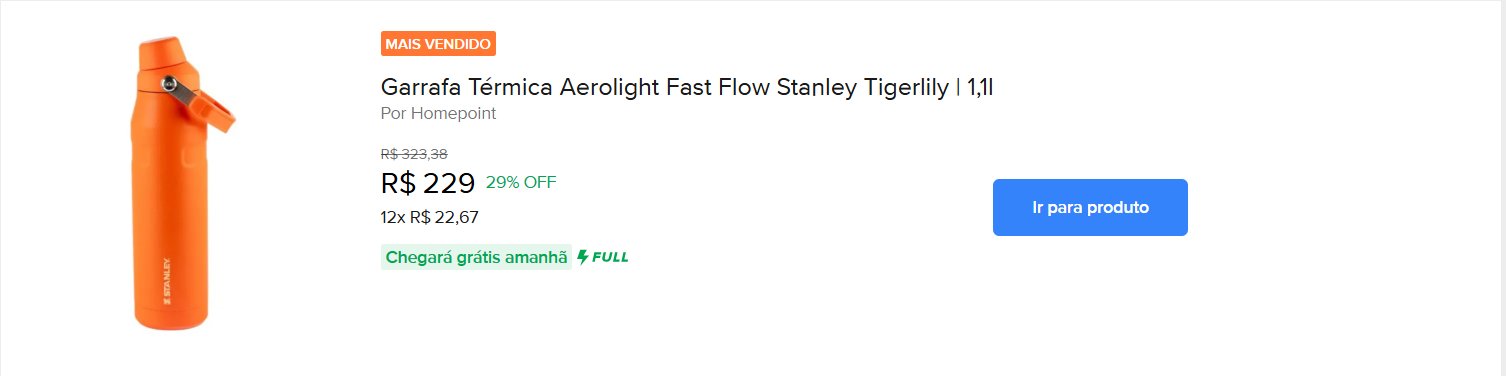
Task: Click the 1,1l capacity in the title
Action: (980, 87)
